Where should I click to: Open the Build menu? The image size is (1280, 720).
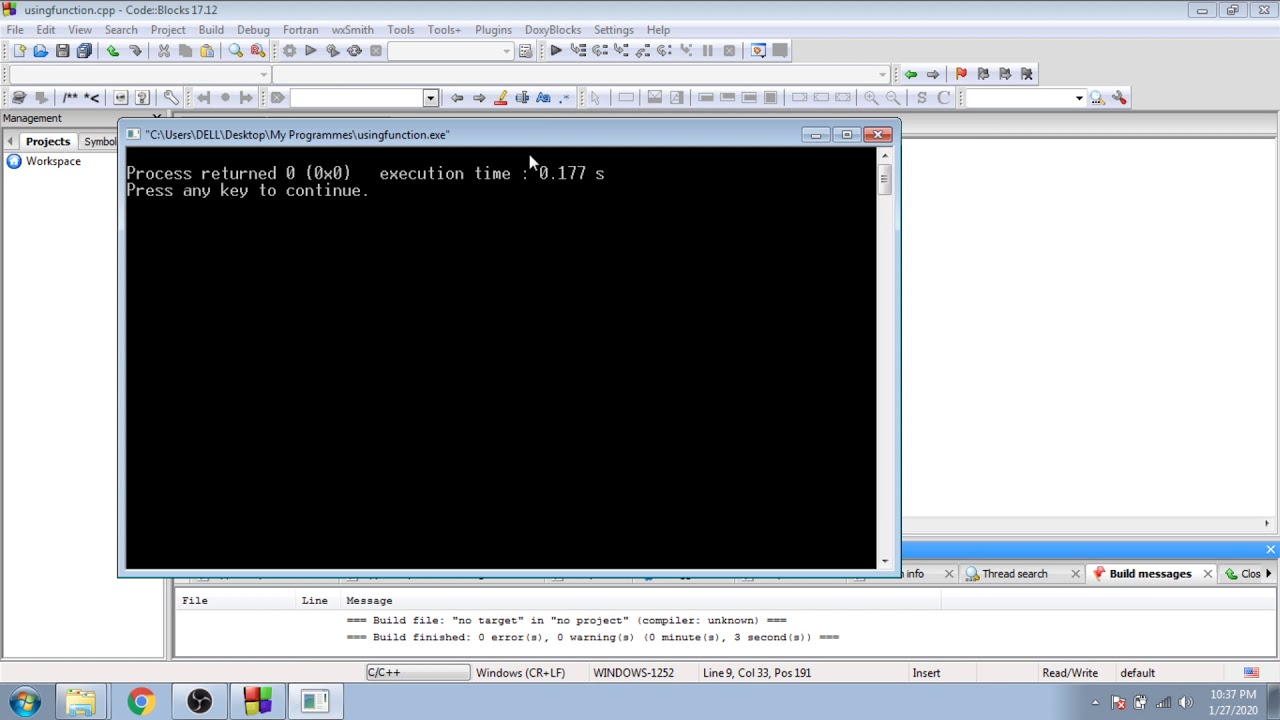(x=211, y=30)
